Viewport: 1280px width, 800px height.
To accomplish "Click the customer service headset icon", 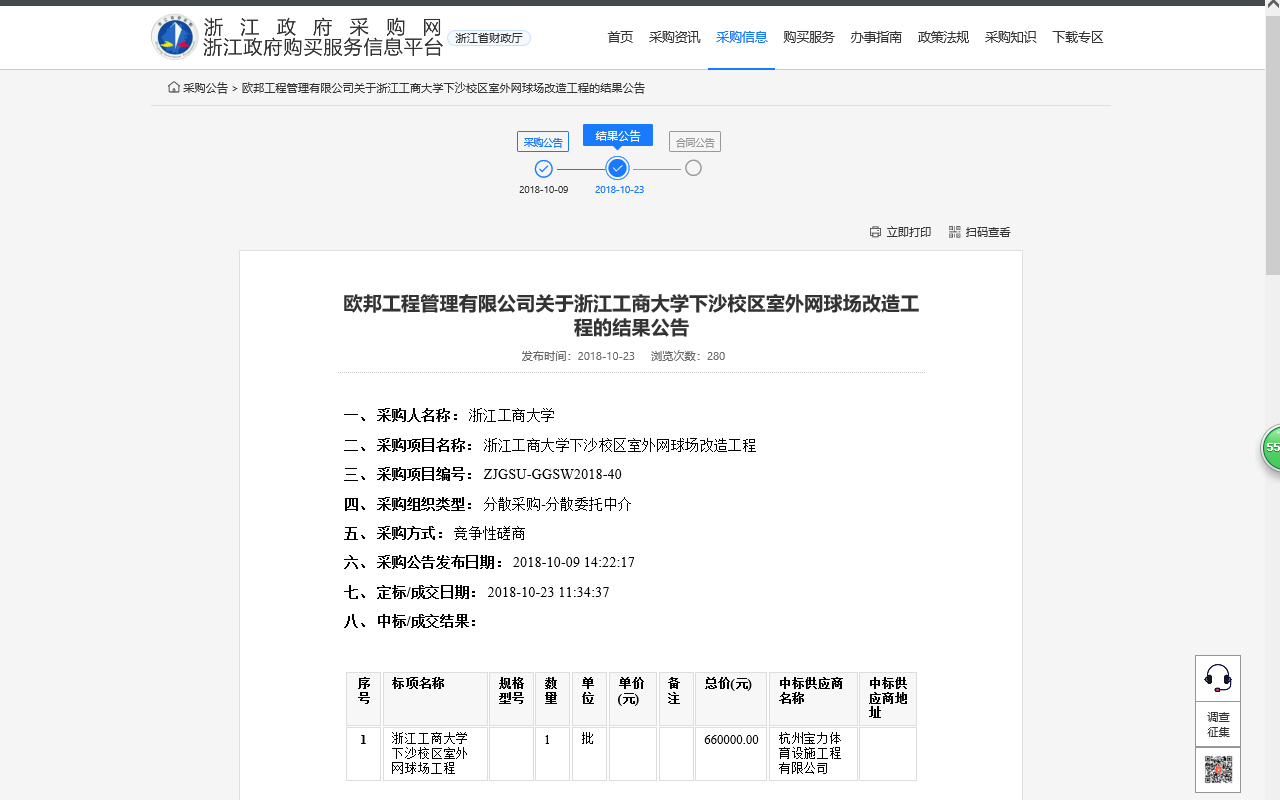I will 1217,677.
